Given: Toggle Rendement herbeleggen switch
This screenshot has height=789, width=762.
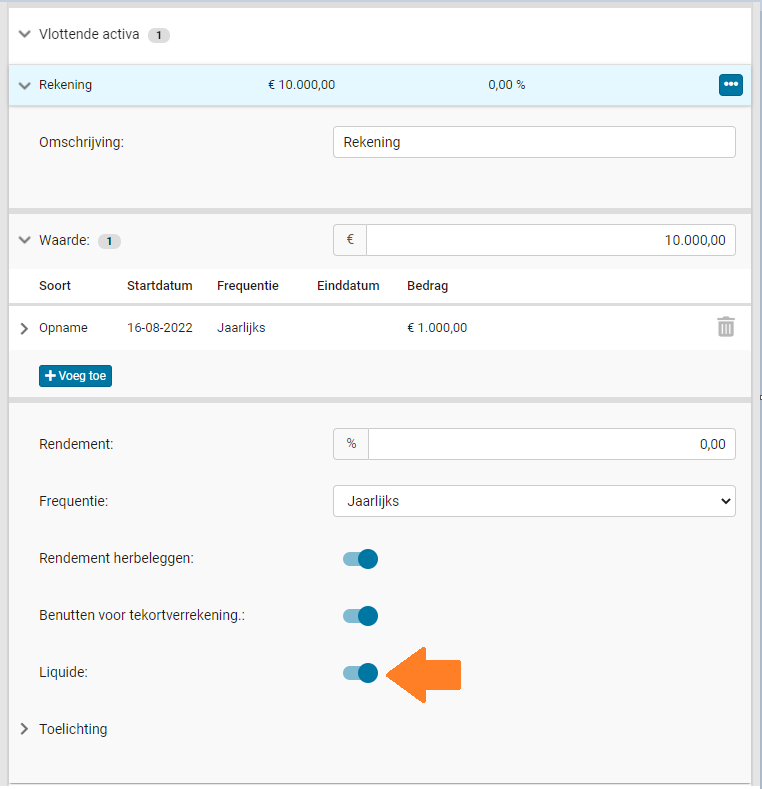Looking at the screenshot, I should coord(360,559).
